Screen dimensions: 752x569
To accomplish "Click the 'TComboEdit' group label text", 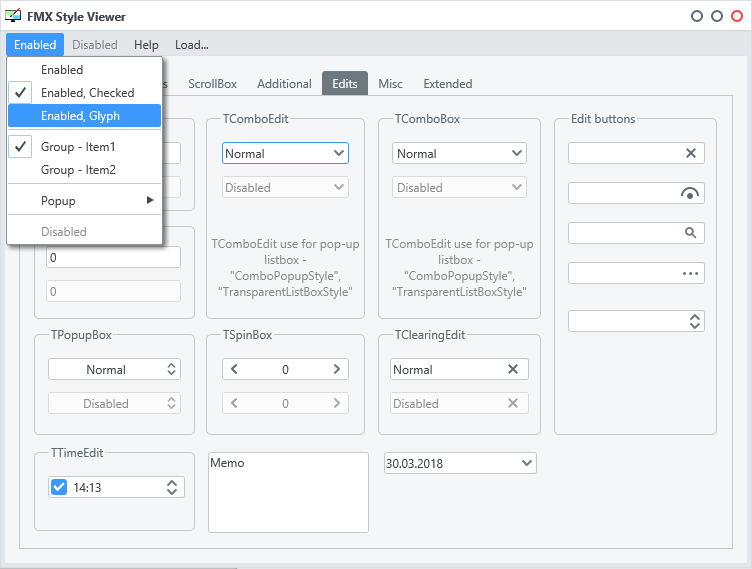I will (x=255, y=119).
